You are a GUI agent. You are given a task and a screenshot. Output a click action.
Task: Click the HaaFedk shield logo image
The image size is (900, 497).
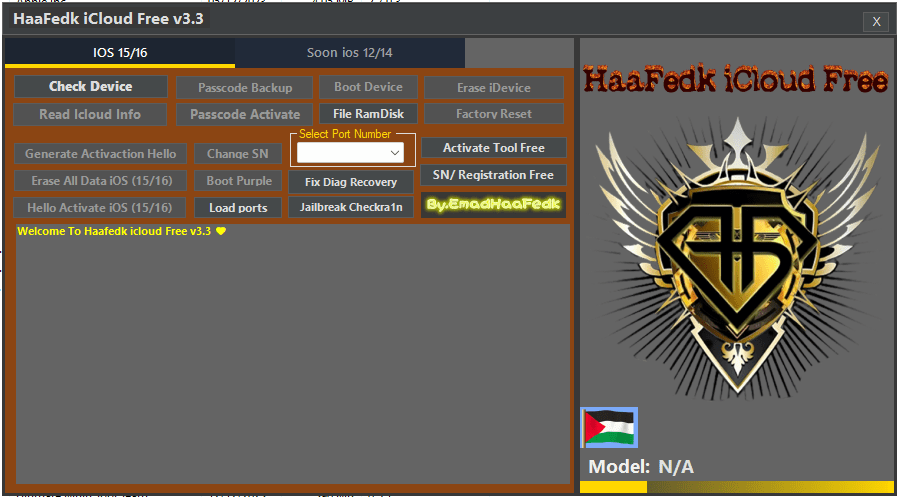pyautogui.click(x=737, y=256)
